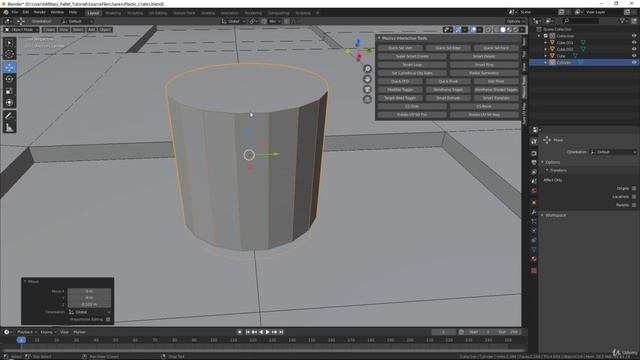Viewport: 640px width, 360px height.
Task: Toggle visibility of Cube object
Action: [x=634, y=56]
